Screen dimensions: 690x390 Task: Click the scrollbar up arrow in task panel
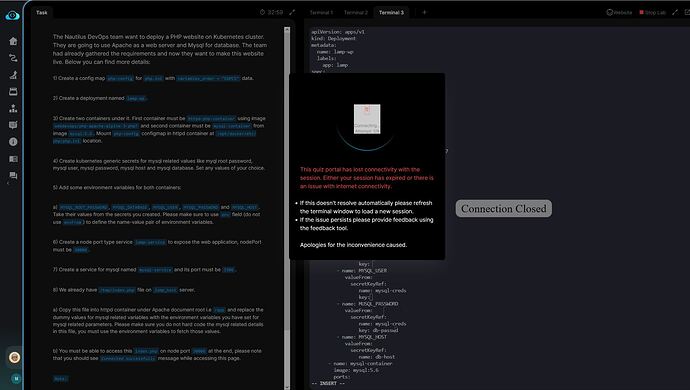point(287,29)
